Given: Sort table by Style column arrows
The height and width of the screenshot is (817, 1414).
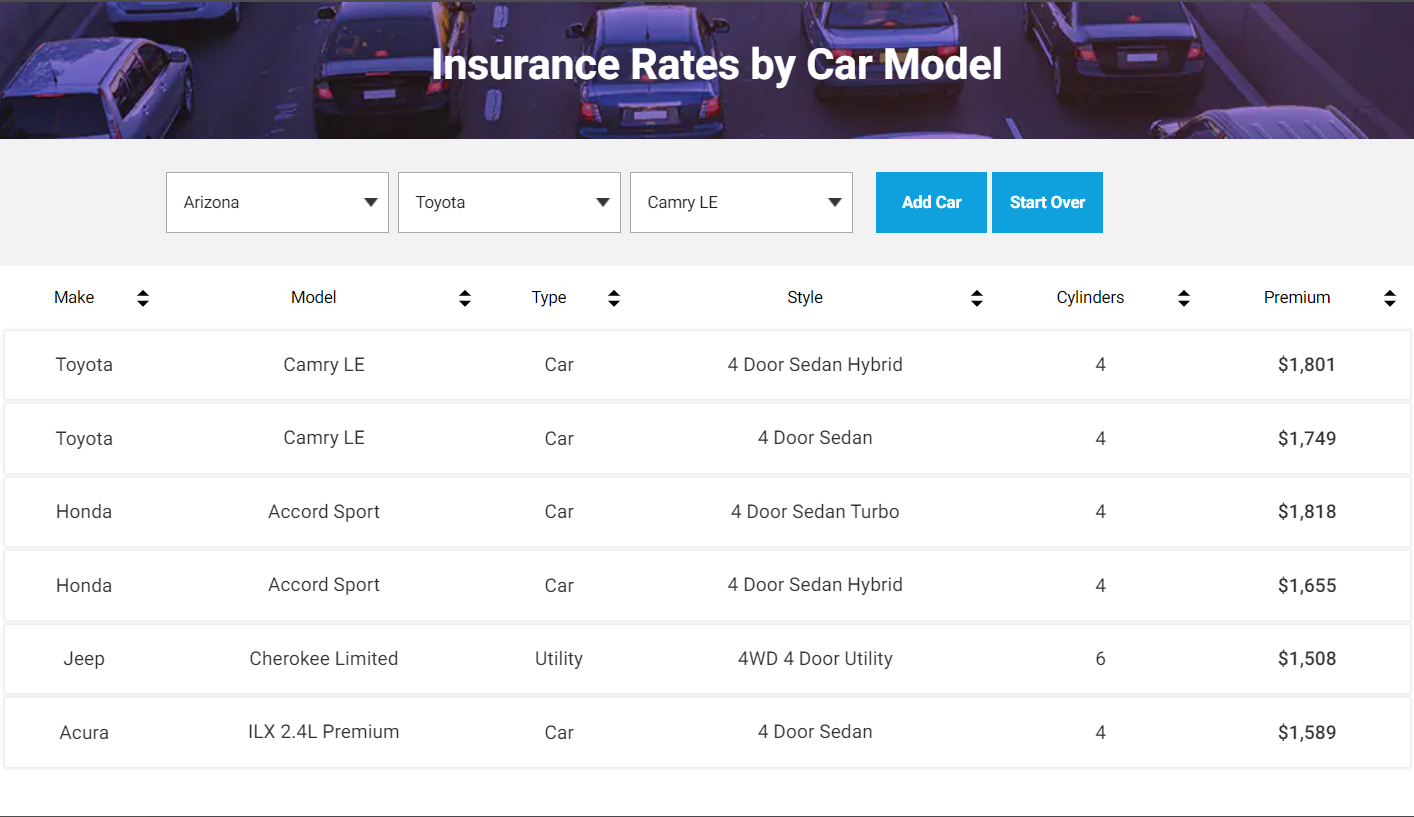Looking at the screenshot, I should (x=977, y=298).
